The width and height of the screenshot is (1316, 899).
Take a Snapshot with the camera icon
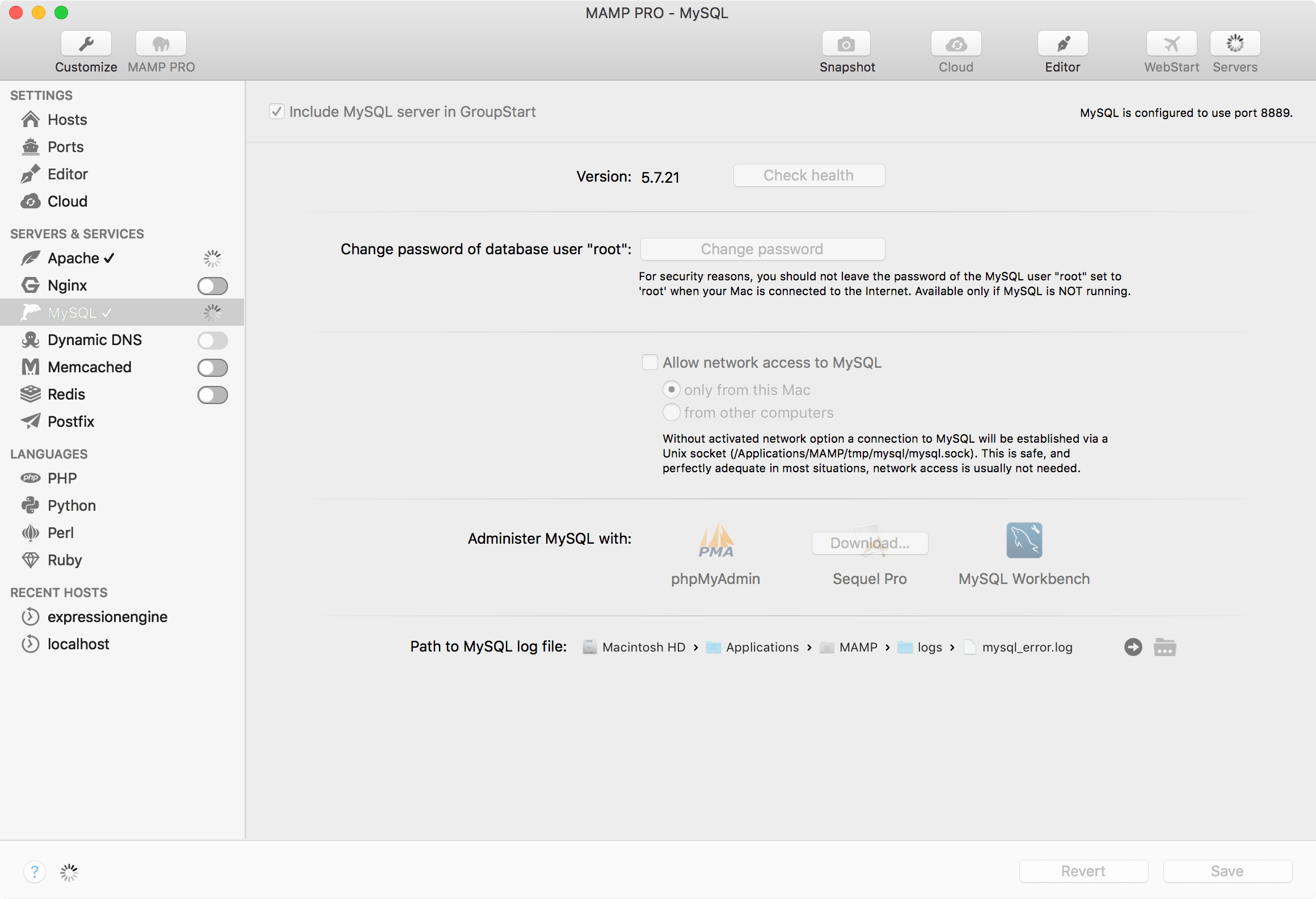tap(846, 44)
